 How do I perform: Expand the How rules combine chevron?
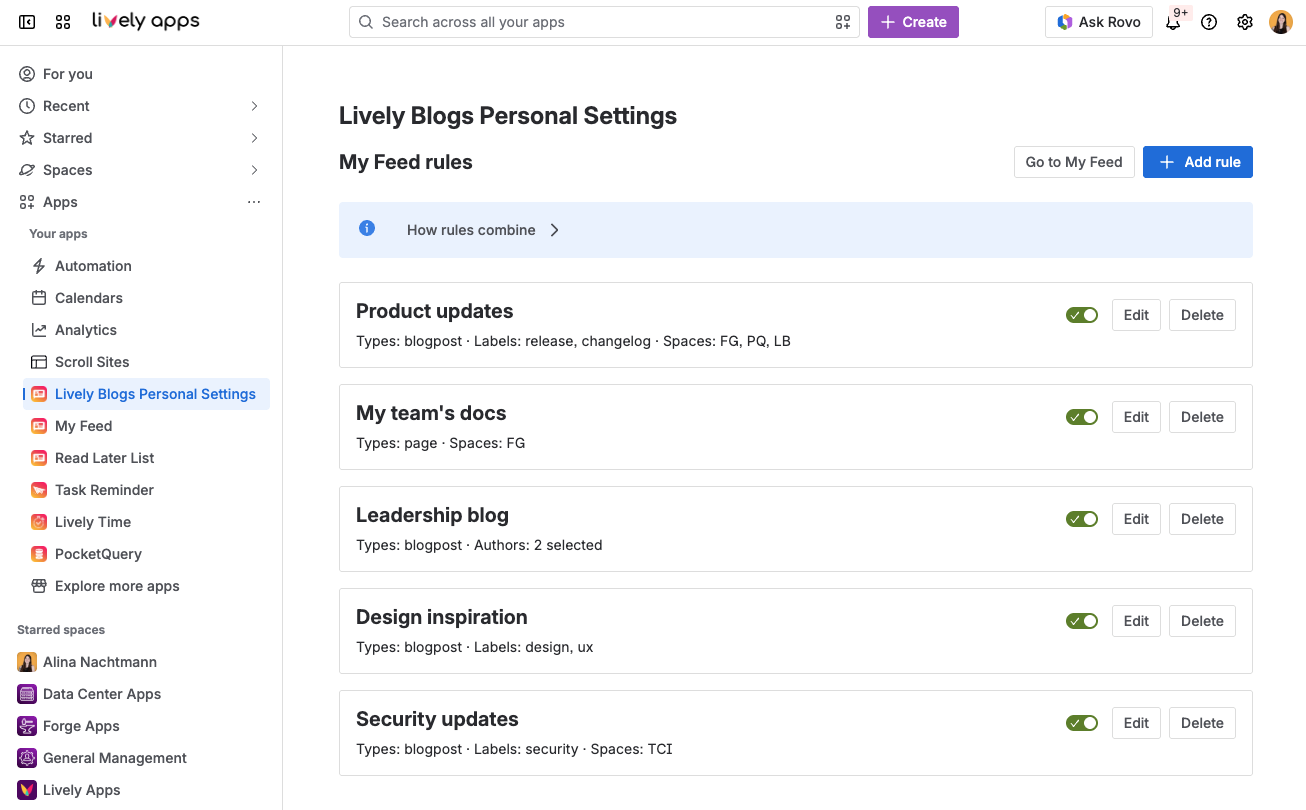[x=554, y=230]
